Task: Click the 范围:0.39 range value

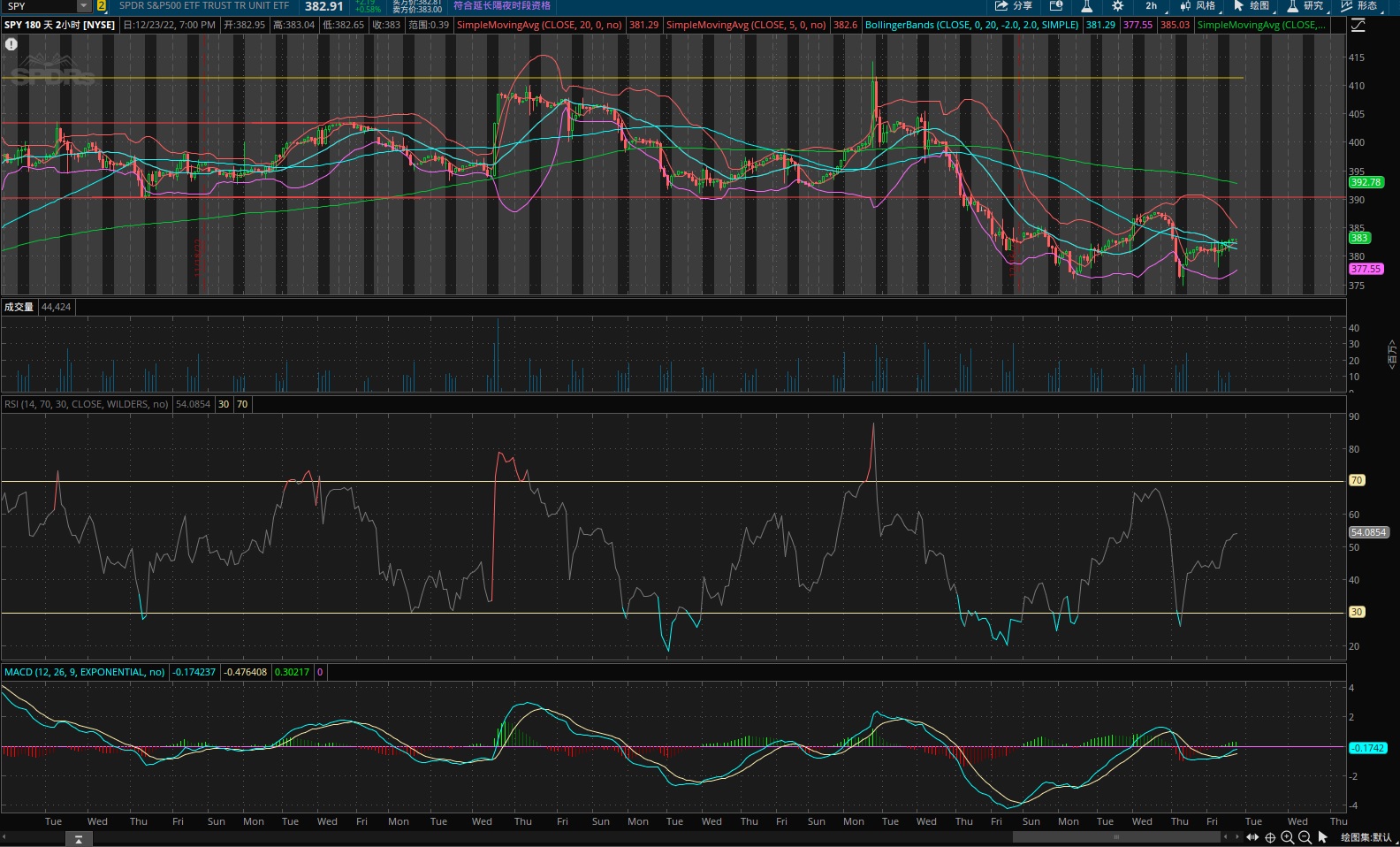Action: pyautogui.click(x=429, y=25)
